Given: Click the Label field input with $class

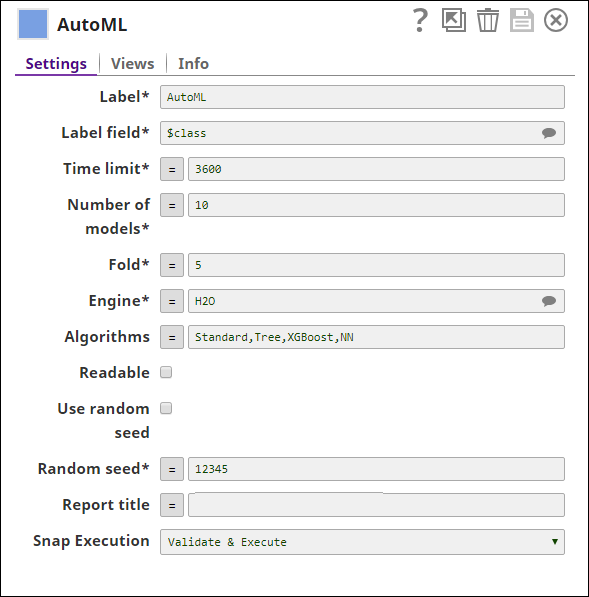Looking at the screenshot, I should 362,133.
